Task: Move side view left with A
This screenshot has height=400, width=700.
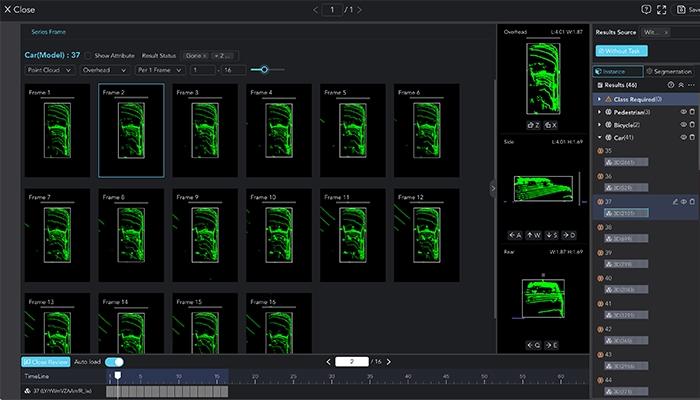Action: coord(515,235)
